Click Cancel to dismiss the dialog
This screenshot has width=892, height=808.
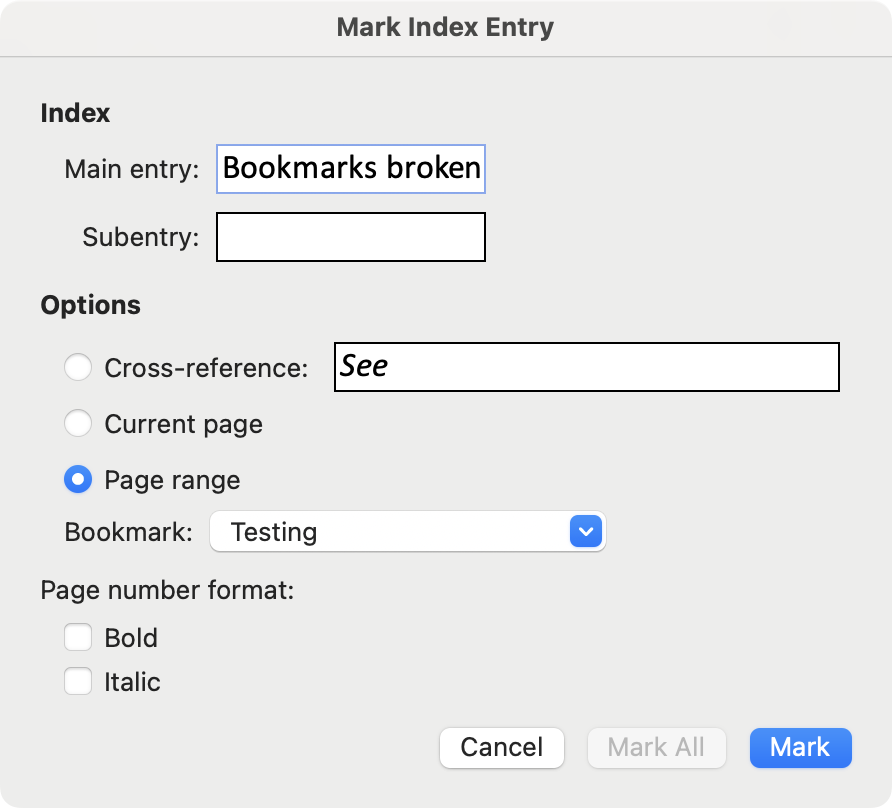point(501,747)
